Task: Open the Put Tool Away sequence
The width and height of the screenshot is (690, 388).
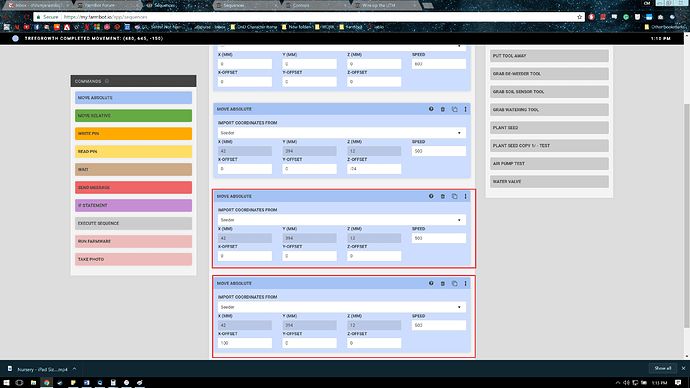Action: click(x=549, y=56)
